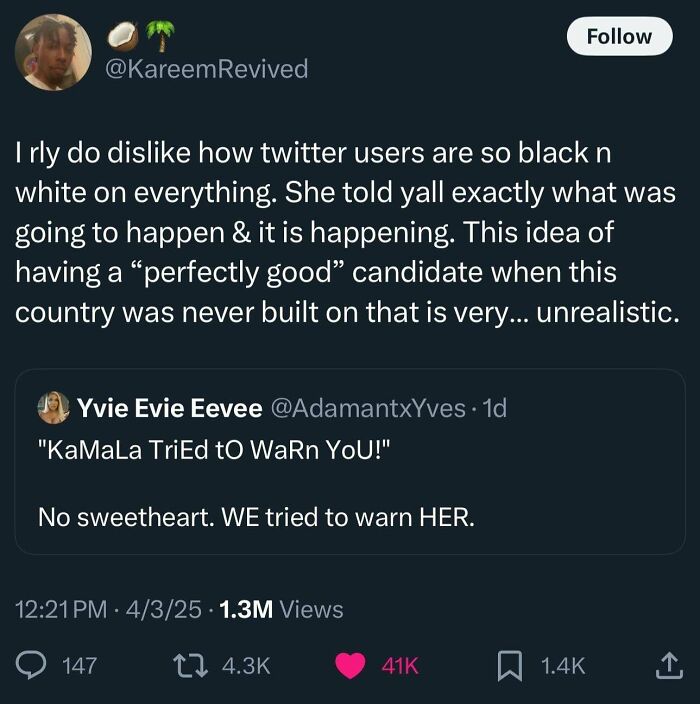Click the @AdamantxYves handle
This screenshot has width=700, height=704.
click(368, 407)
